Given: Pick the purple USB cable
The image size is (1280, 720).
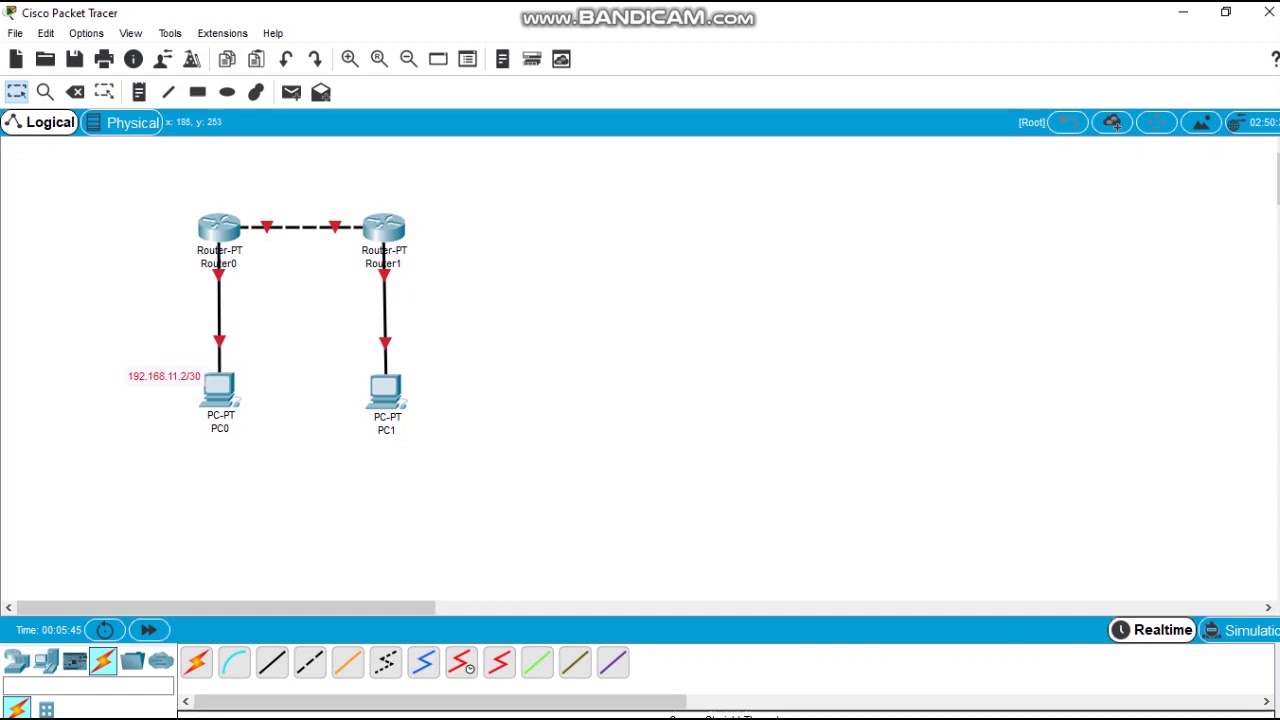Looking at the screenshot, I should (x=613, y=662).
